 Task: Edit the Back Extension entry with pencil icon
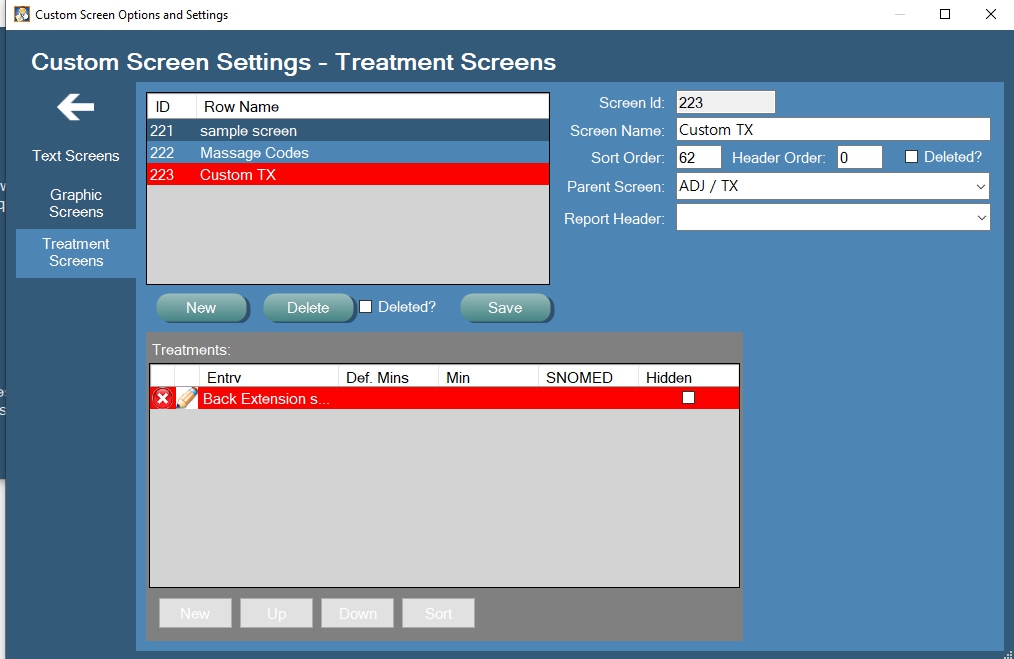tap(187, 399)
